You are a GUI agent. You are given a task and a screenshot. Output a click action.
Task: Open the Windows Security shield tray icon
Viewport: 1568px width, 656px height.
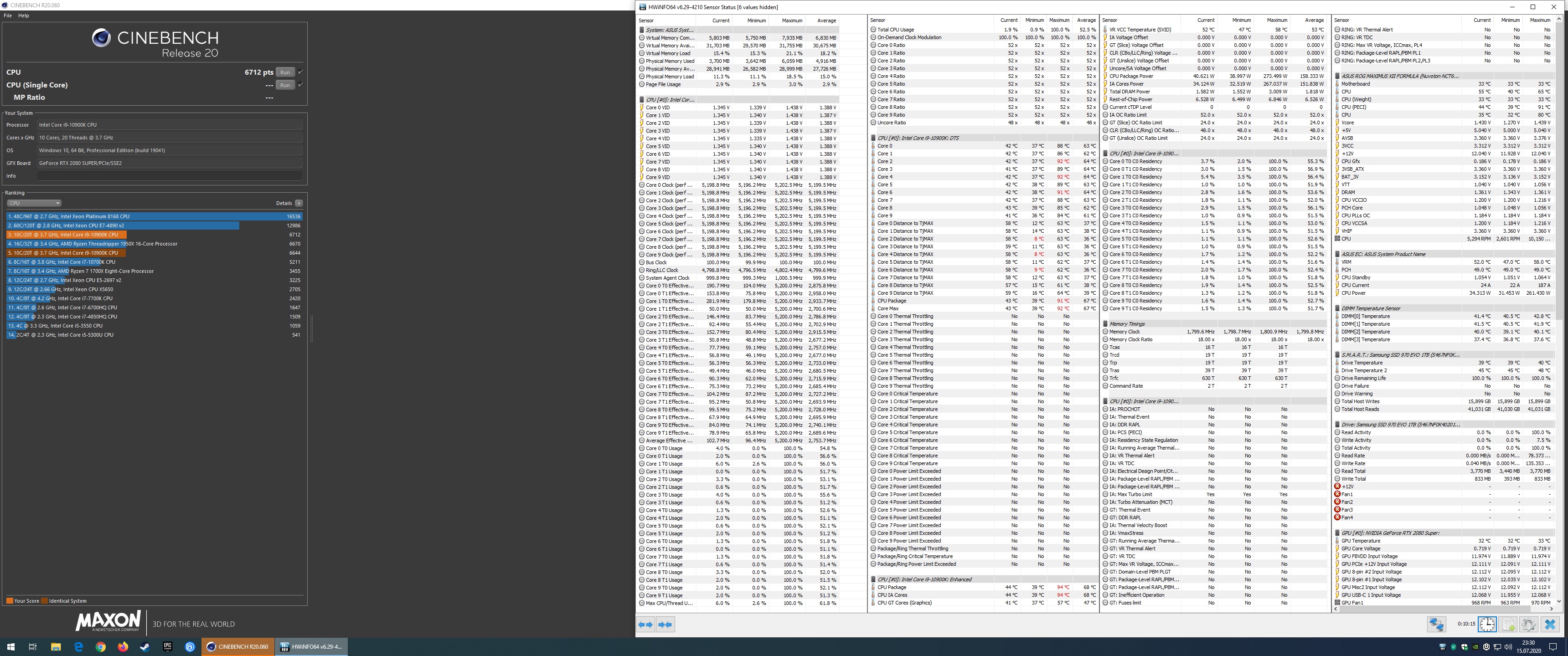1465,647
